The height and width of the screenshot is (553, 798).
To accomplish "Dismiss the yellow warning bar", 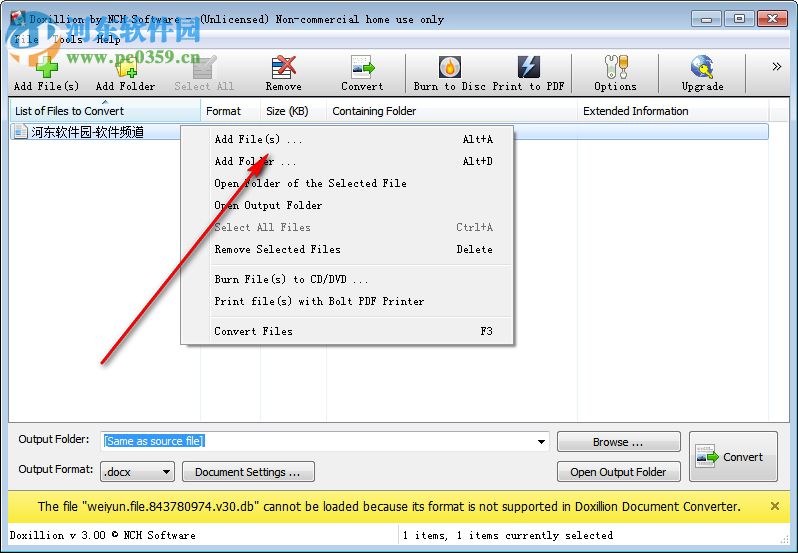I will point(775,506).
